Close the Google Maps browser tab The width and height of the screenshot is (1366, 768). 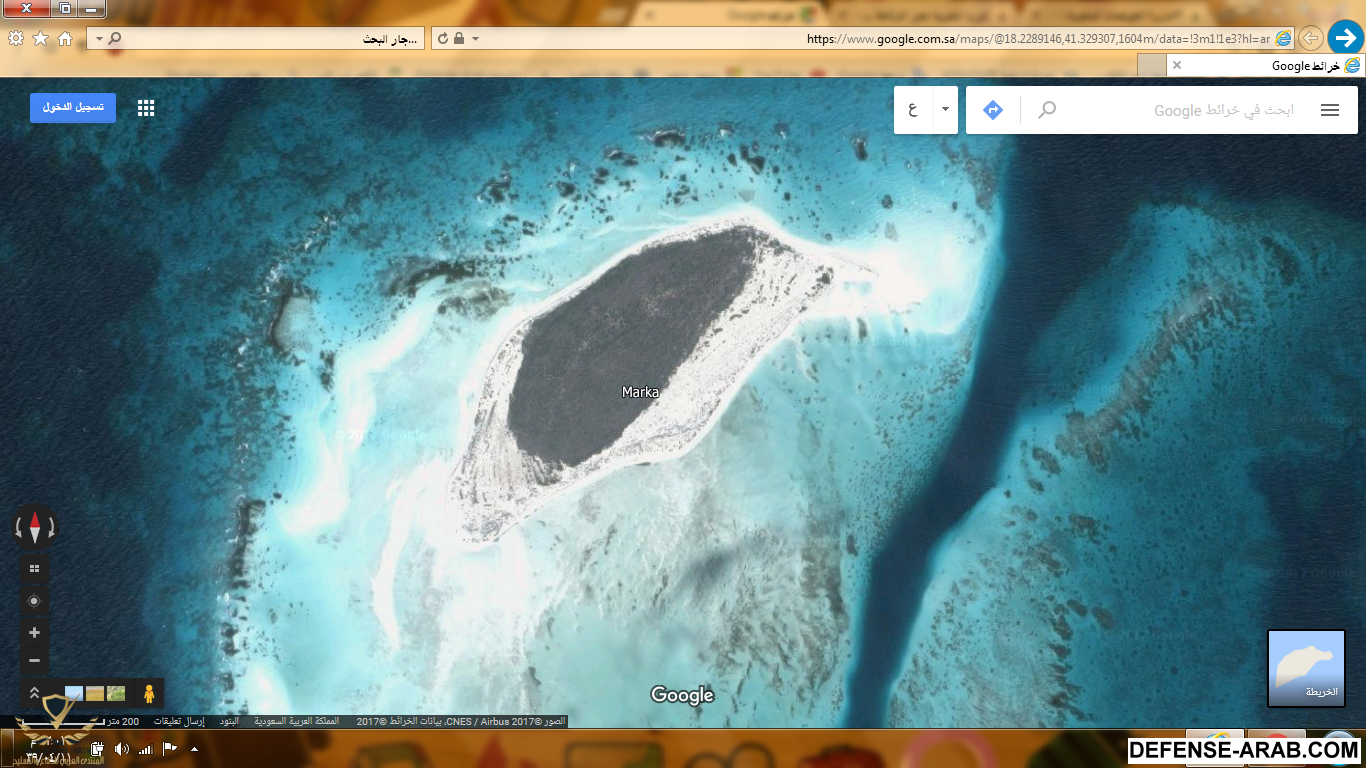[x=1177, y=65]
